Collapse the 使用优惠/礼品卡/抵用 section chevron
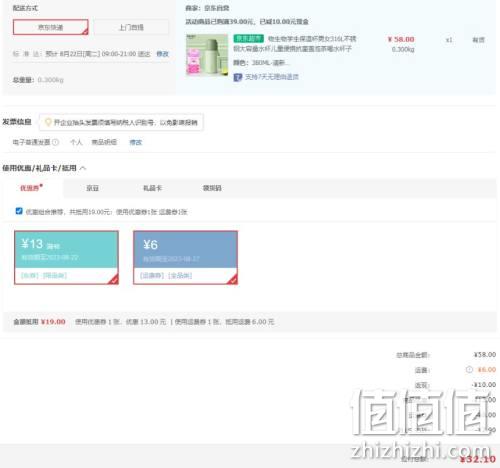 tap(83, 168)
